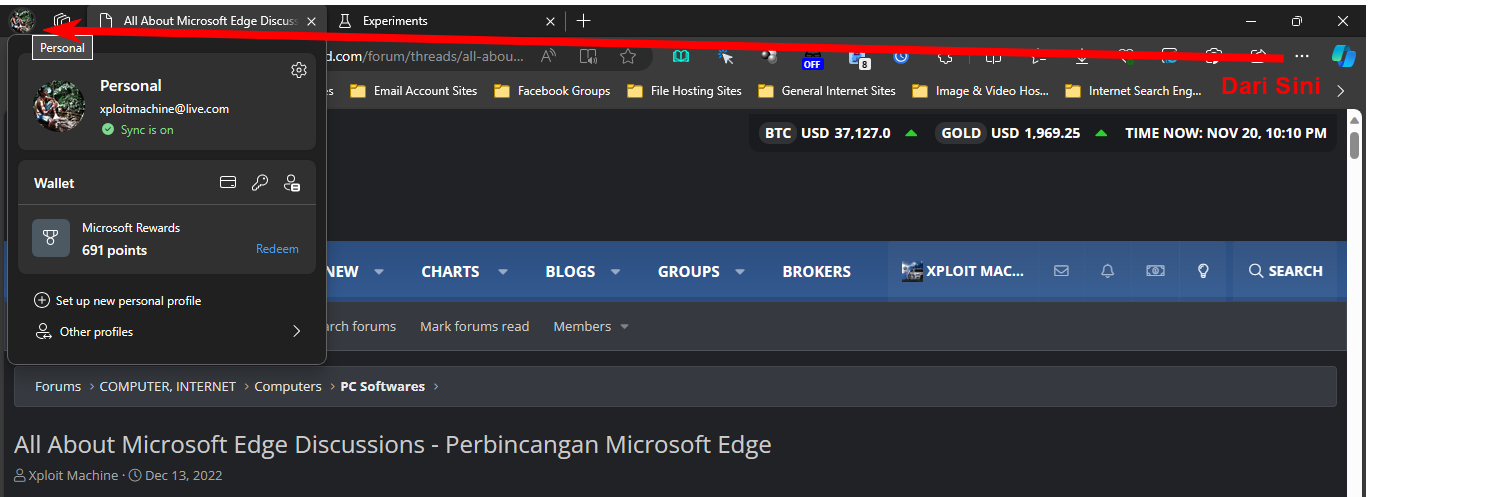Expand the GROUPS menu dropdown arrow
1503x497 pixels.
click(x=740, y=272)
